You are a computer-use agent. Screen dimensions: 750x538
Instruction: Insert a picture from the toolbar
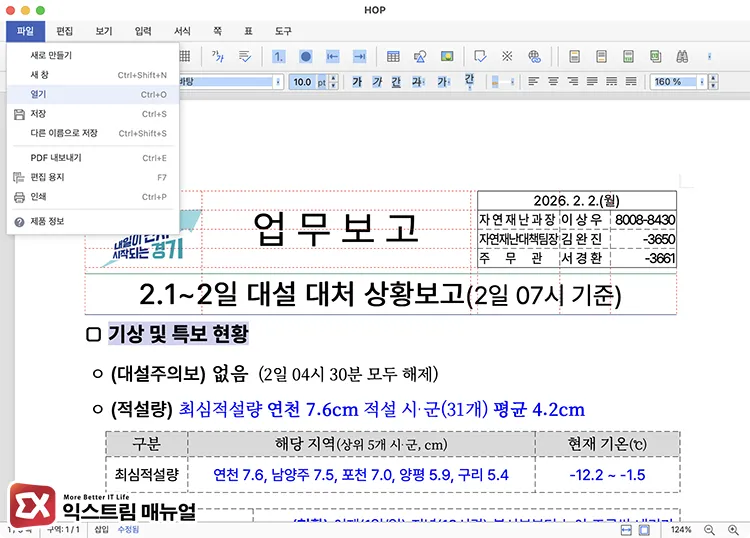point(447,56)
